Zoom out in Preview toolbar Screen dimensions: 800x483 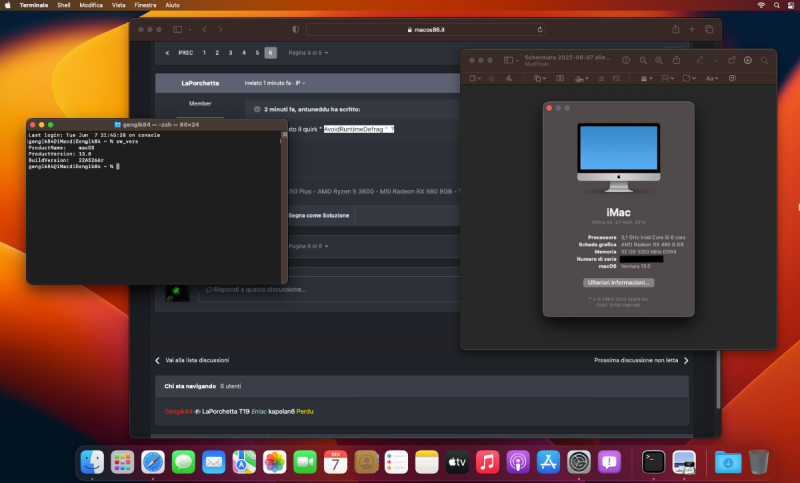point(643,60)
